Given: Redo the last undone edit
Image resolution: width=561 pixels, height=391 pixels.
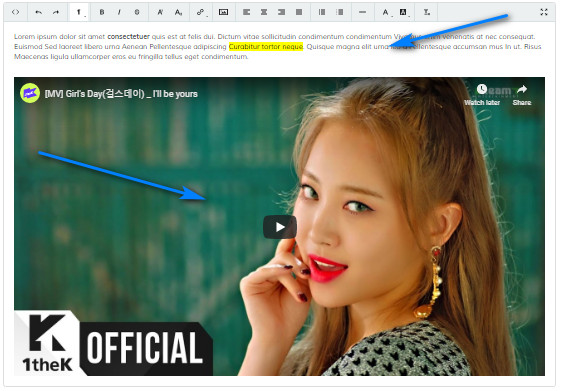Looking at the screenshot, I should tap(56, 12).
